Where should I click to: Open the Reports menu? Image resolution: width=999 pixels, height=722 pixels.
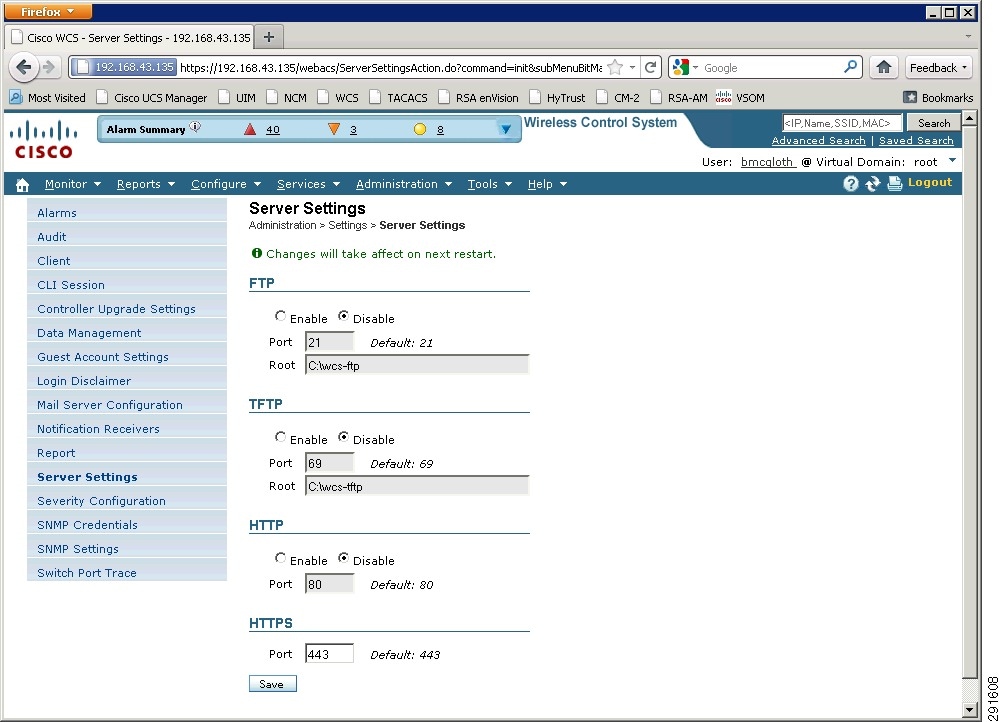(x=145, y=184)
